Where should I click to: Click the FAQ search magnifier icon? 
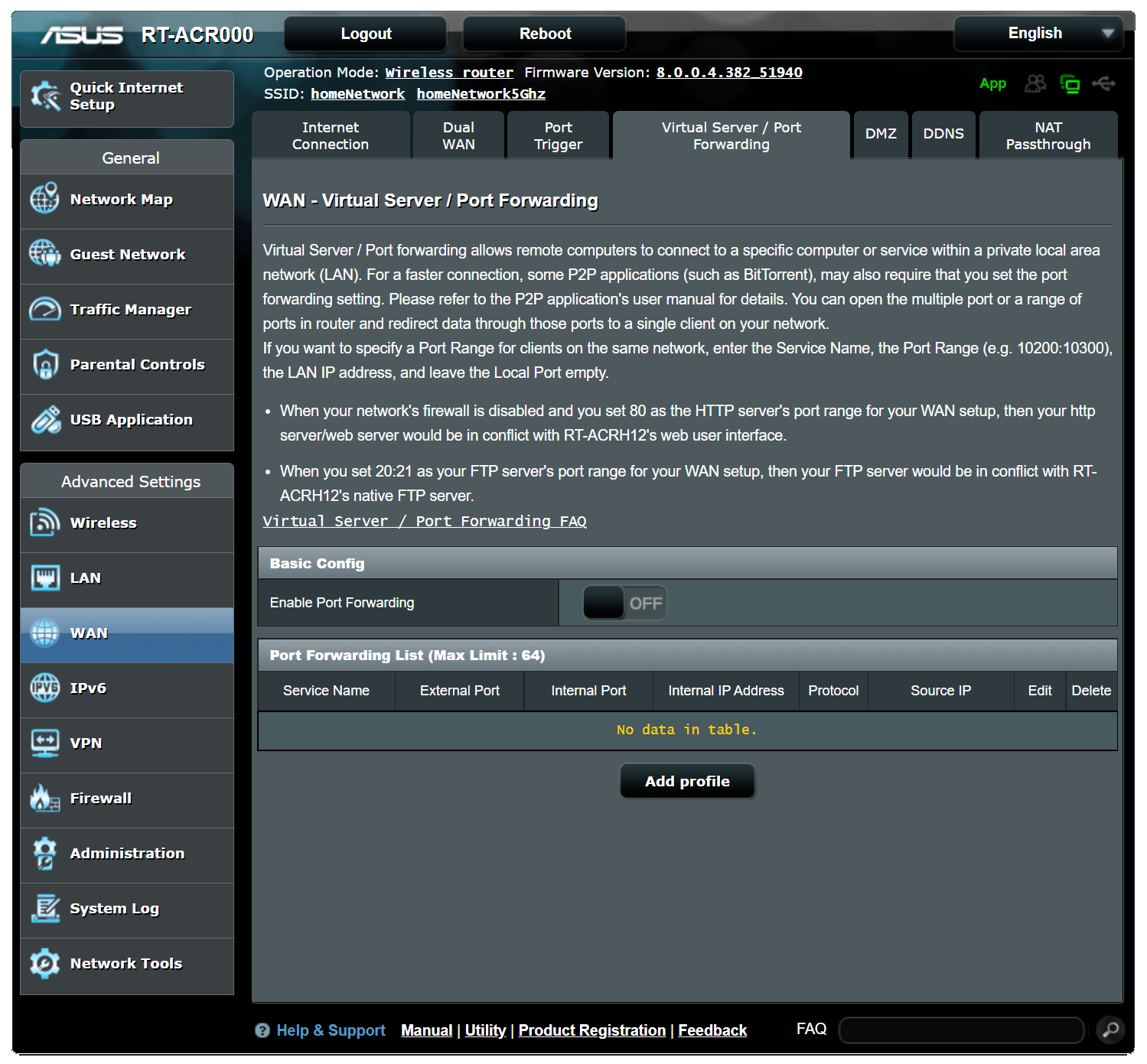tap(1110, 1030)
